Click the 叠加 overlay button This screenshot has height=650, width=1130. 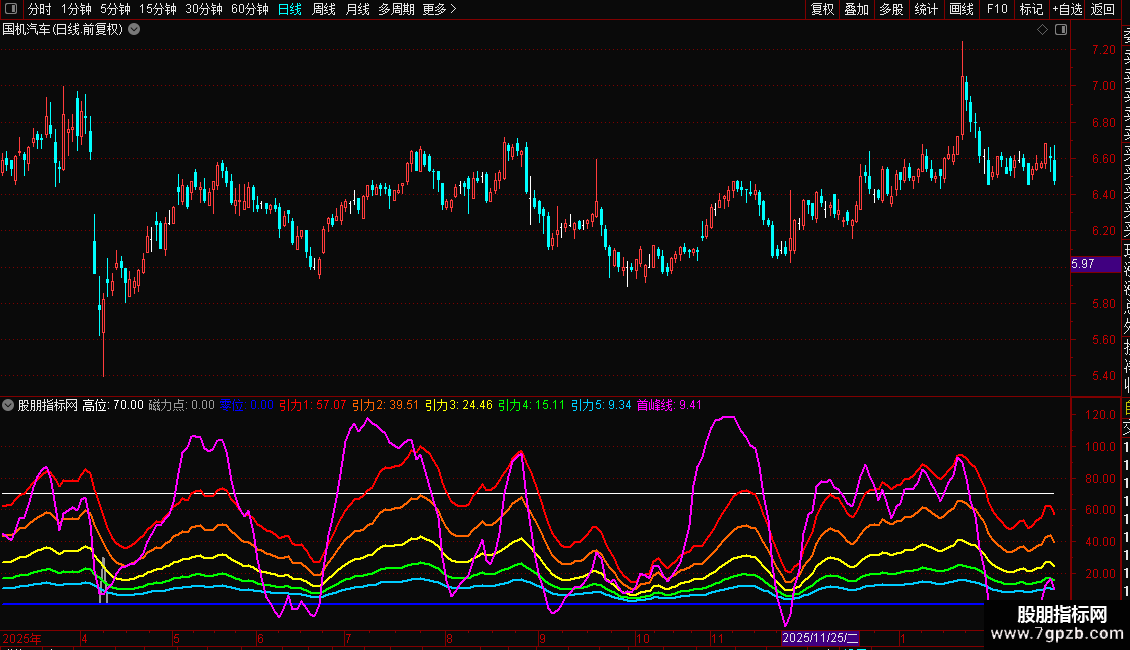click(856, 10)
